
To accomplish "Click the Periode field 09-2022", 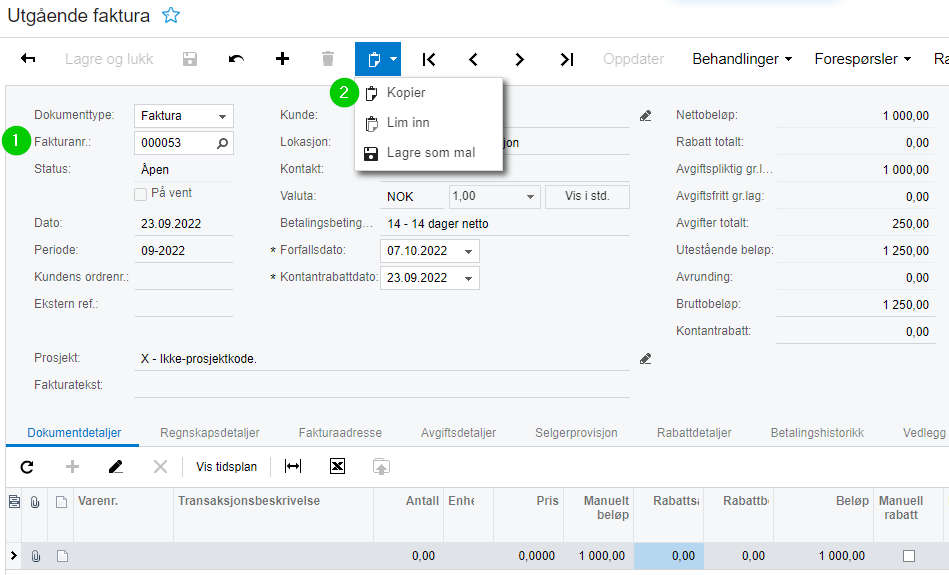I will (183, 251).
